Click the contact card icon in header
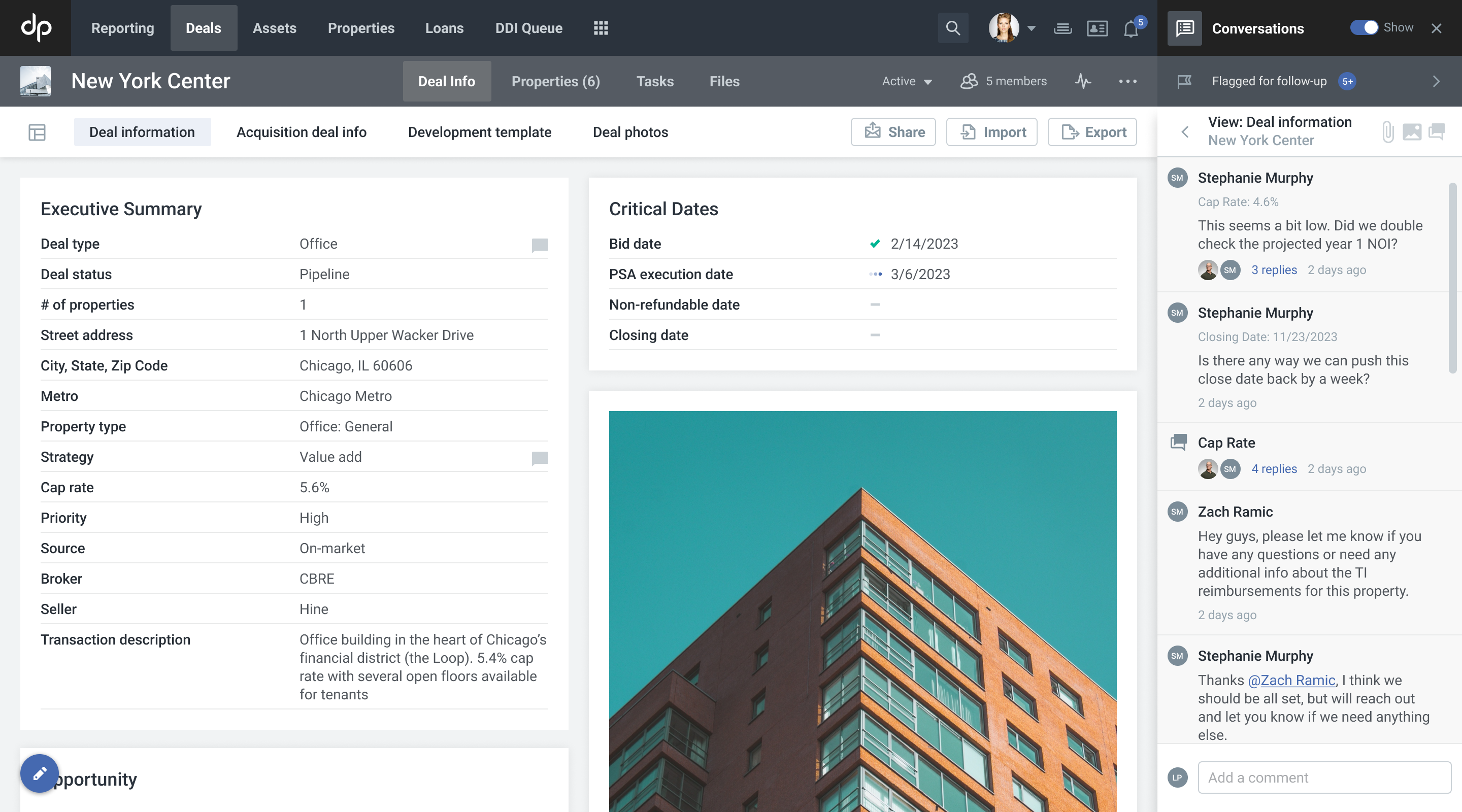 point(1097,28)
